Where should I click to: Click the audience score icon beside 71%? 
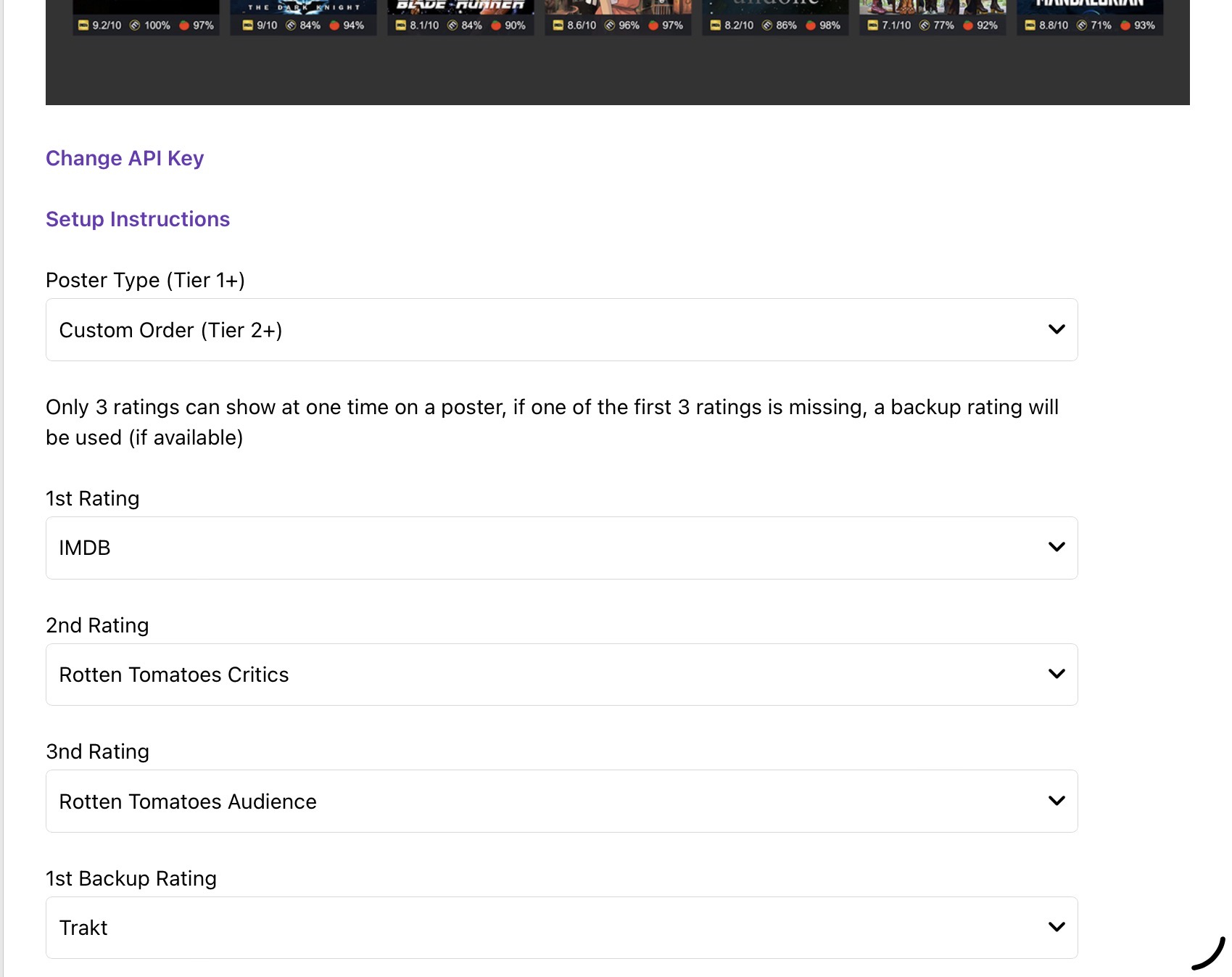[1082, 25]
